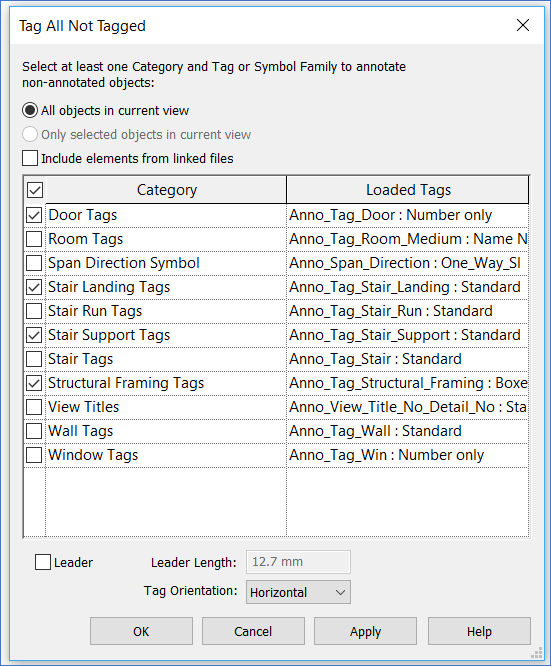551x666 pixels.
Task: Select the Stair Support Tags row
Action: click(x=166, y=335)
